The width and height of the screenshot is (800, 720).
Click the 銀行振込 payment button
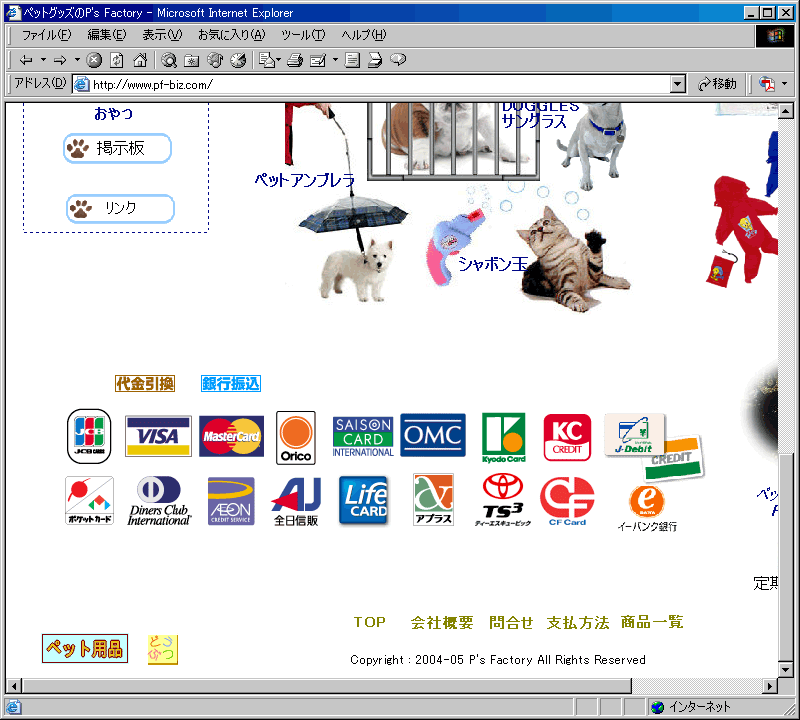click(x=231, y=384)
